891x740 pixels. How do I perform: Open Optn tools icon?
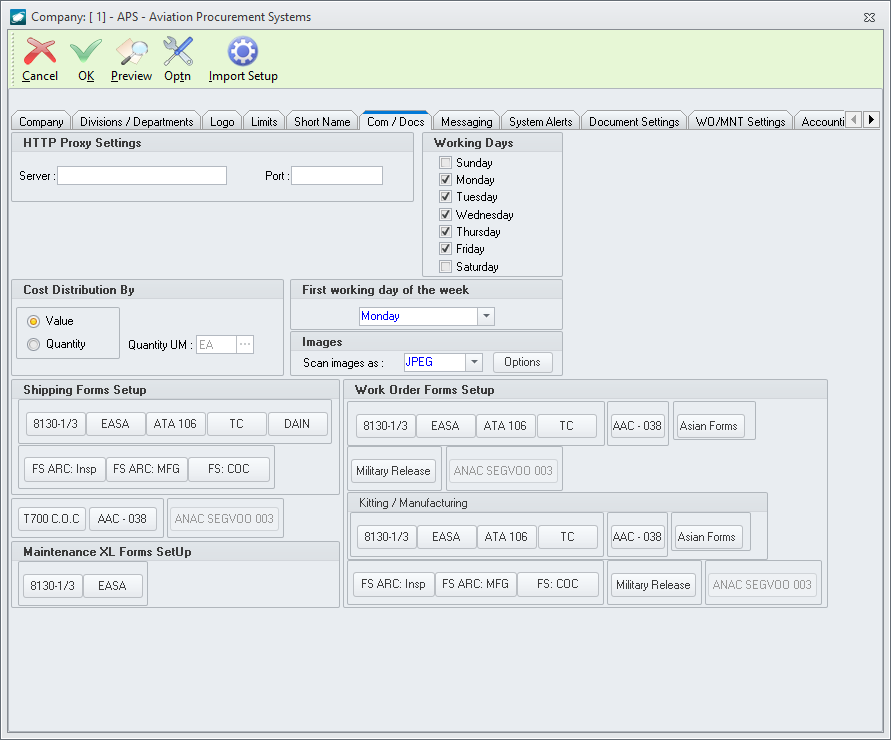point(177,52)
